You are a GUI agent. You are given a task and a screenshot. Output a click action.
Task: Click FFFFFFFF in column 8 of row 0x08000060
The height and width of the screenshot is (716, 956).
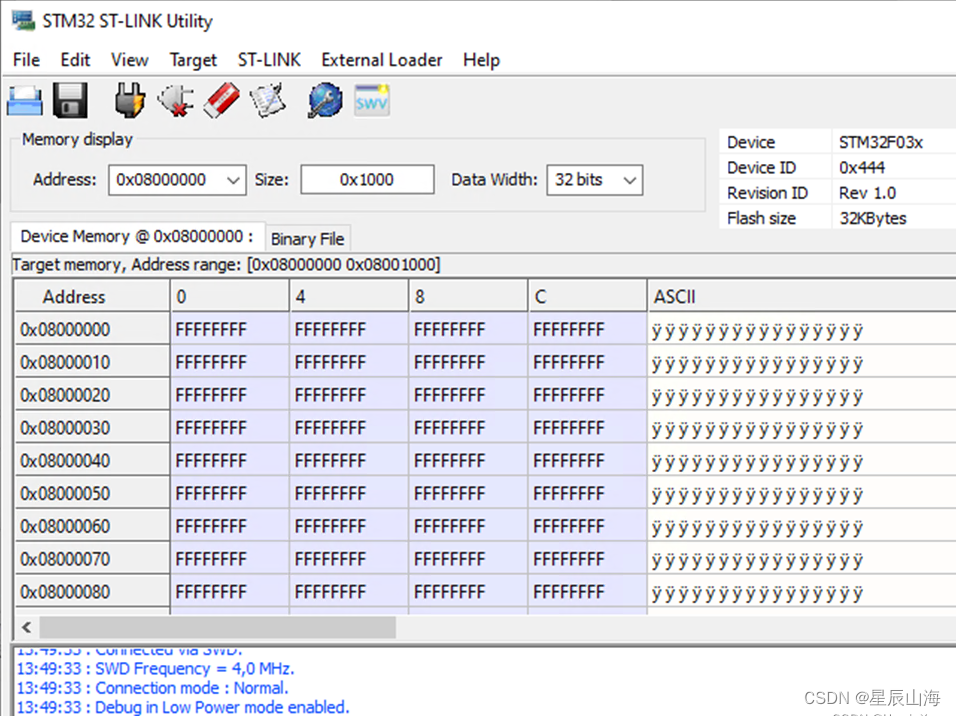pos(468,526)
